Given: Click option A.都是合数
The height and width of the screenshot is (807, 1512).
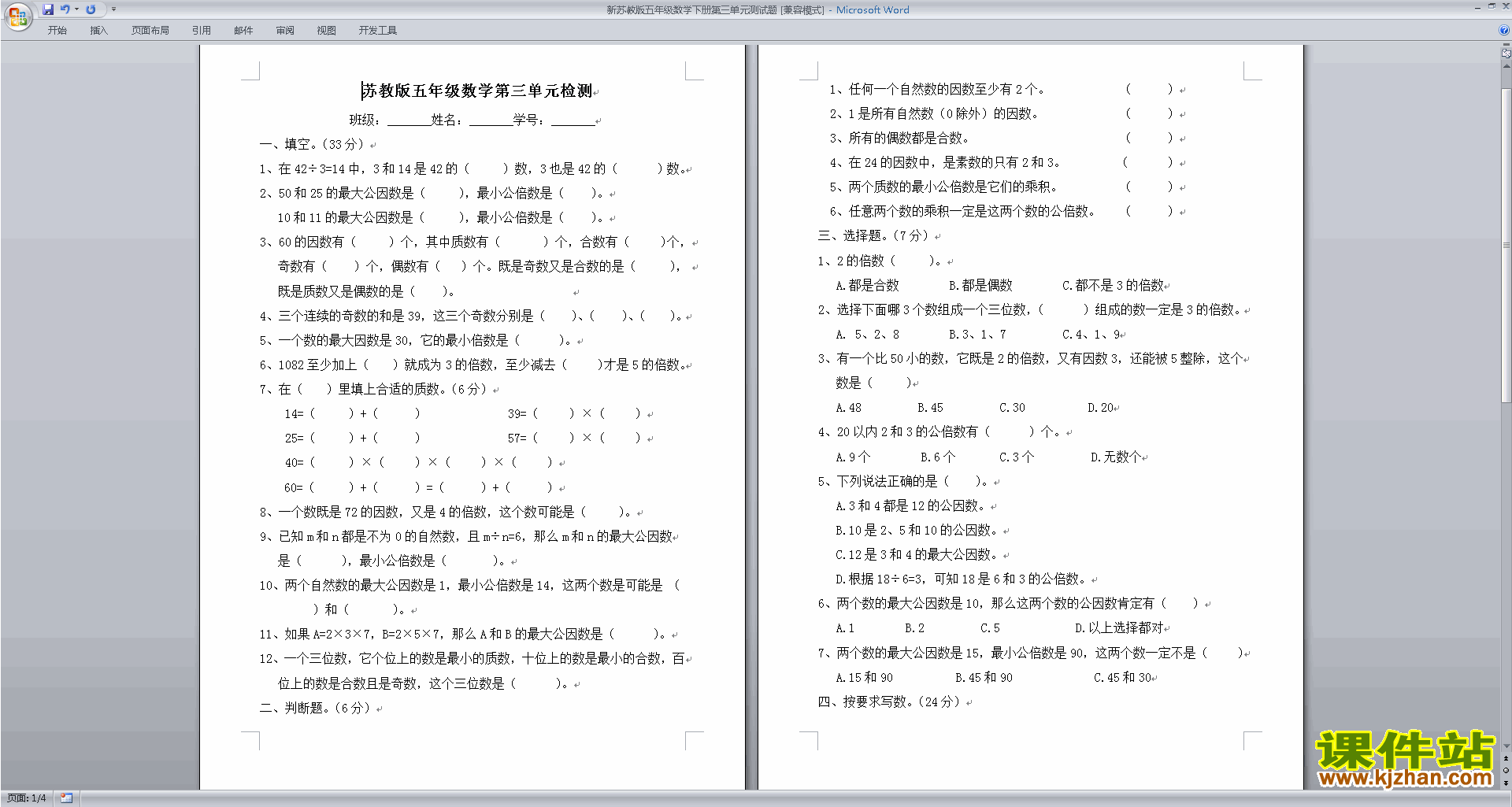Looking at the screenshot, I should tap(867, 285).
